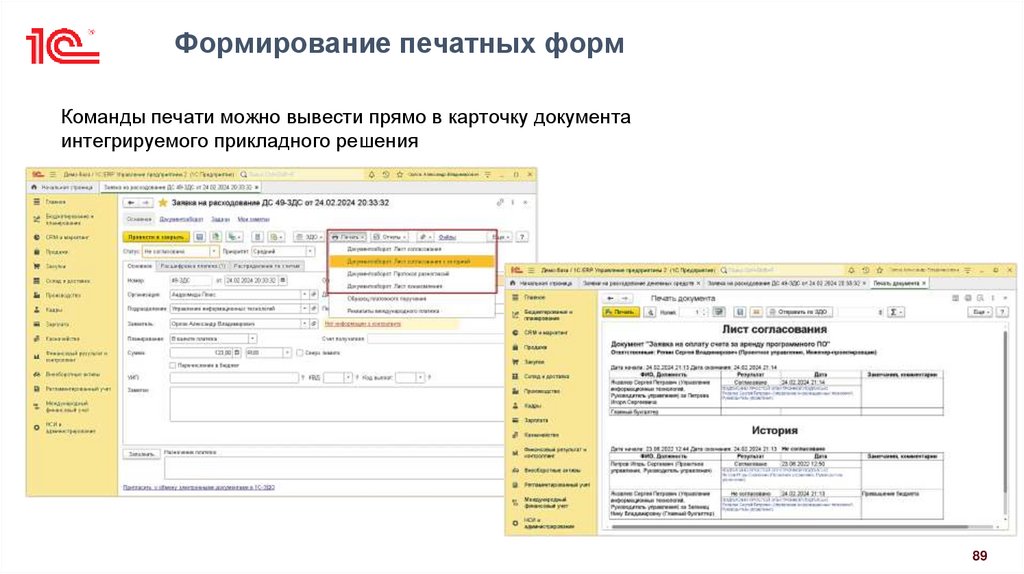Click the Заполнить button

[x=141, y=454]
